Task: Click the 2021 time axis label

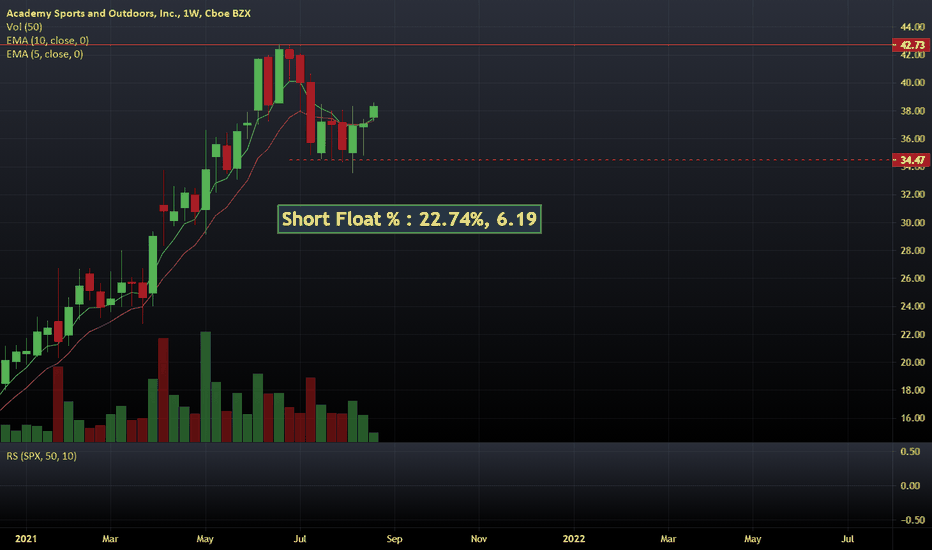Action: pos(26,539)
